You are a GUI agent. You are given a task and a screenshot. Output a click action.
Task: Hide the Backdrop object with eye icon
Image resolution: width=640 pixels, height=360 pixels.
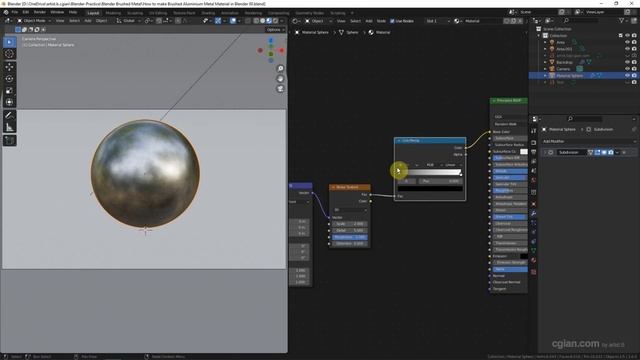(627, 62)
